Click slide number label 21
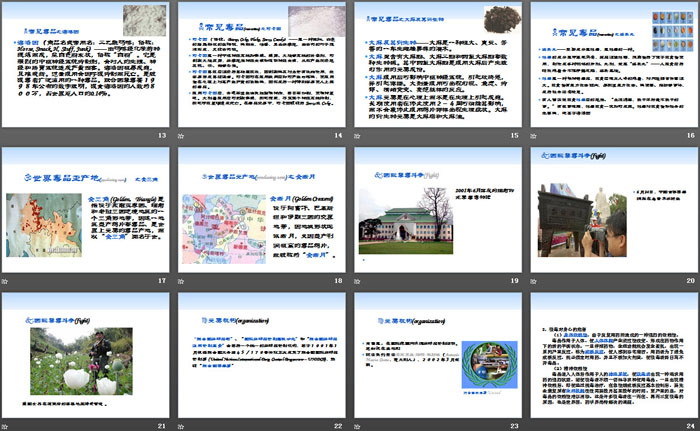Viewport: 700px width, 431px height. pyautogui.click(x=162, y=426)
